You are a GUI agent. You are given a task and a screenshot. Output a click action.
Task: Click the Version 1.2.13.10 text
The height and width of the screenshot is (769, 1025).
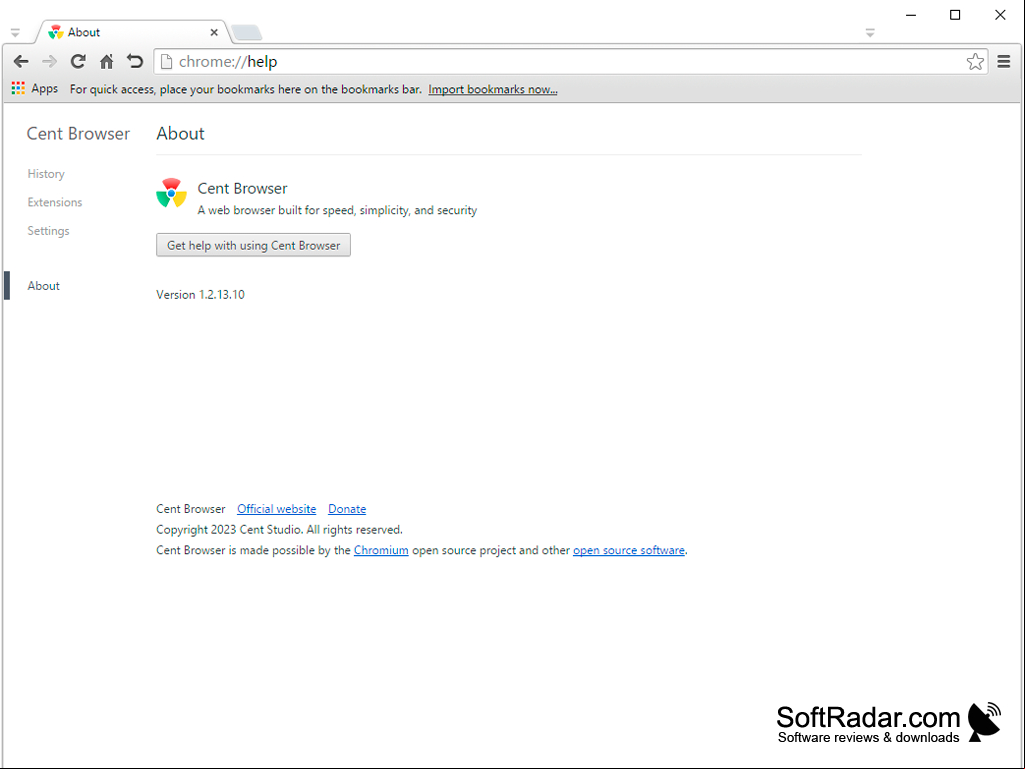pyautogui.click(x=201, y=295)
